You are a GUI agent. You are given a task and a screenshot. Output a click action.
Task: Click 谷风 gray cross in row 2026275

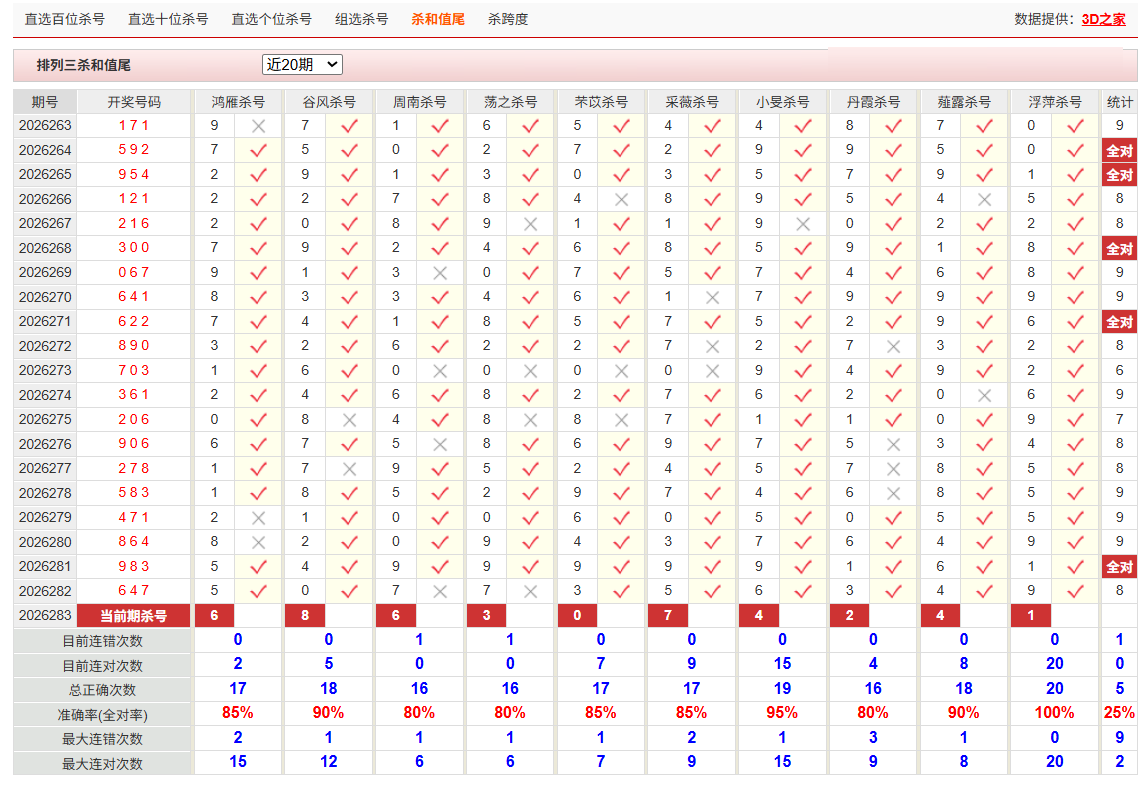(349, 420)
